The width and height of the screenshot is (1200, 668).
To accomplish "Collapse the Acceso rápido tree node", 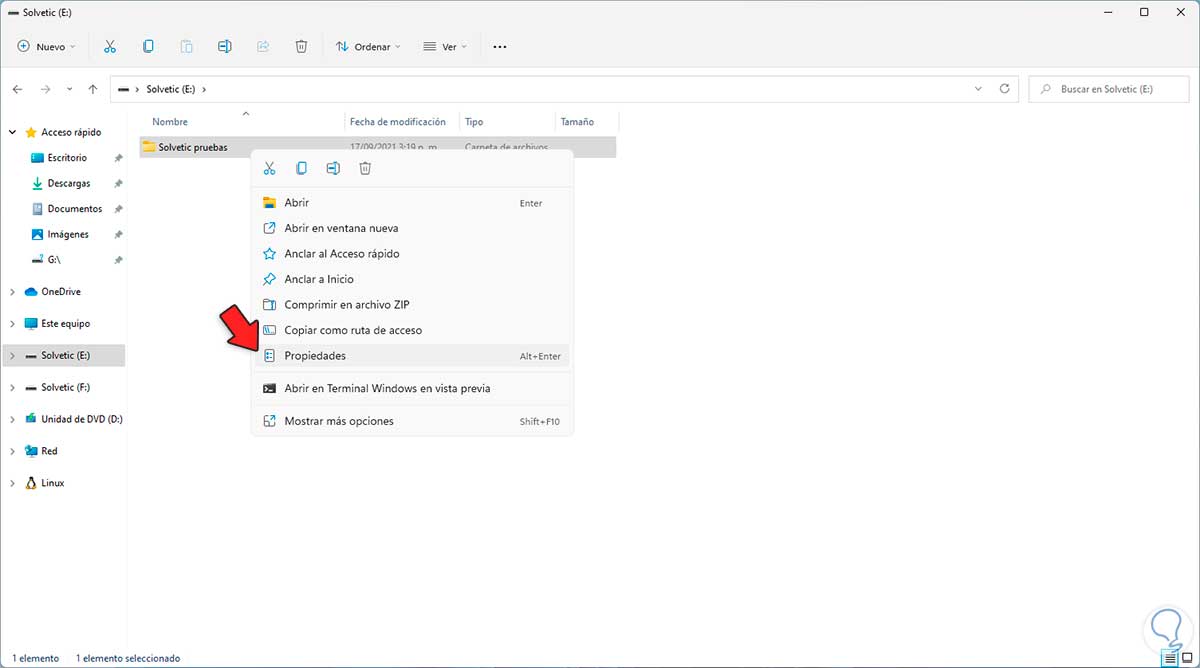I will [13, 132].
